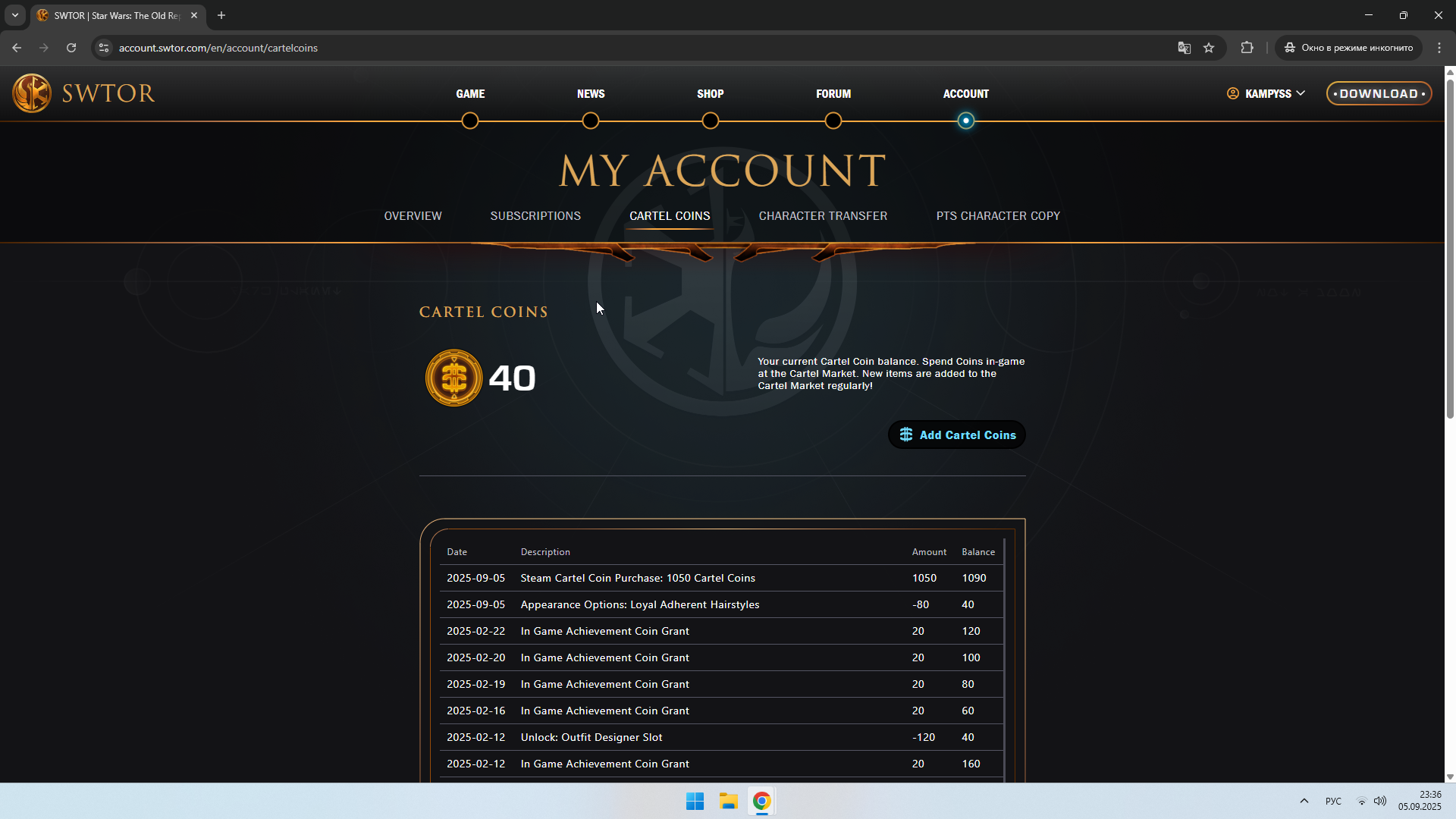Go back with browser back arrow
The height and width of the screenshot is (819, 1456).
tap(17, 48)
